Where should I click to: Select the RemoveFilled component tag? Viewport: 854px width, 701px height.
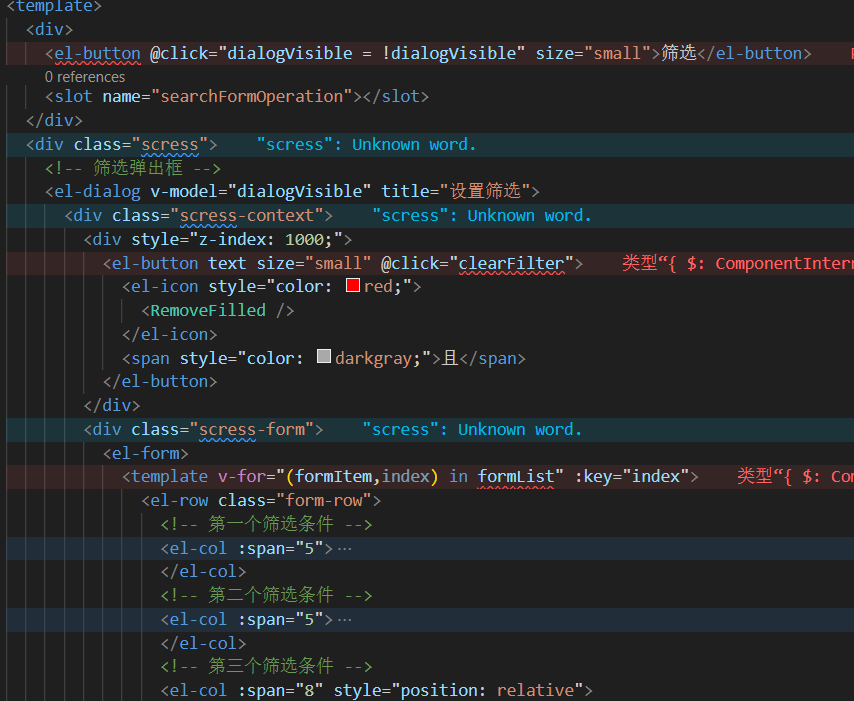(210, 309)
